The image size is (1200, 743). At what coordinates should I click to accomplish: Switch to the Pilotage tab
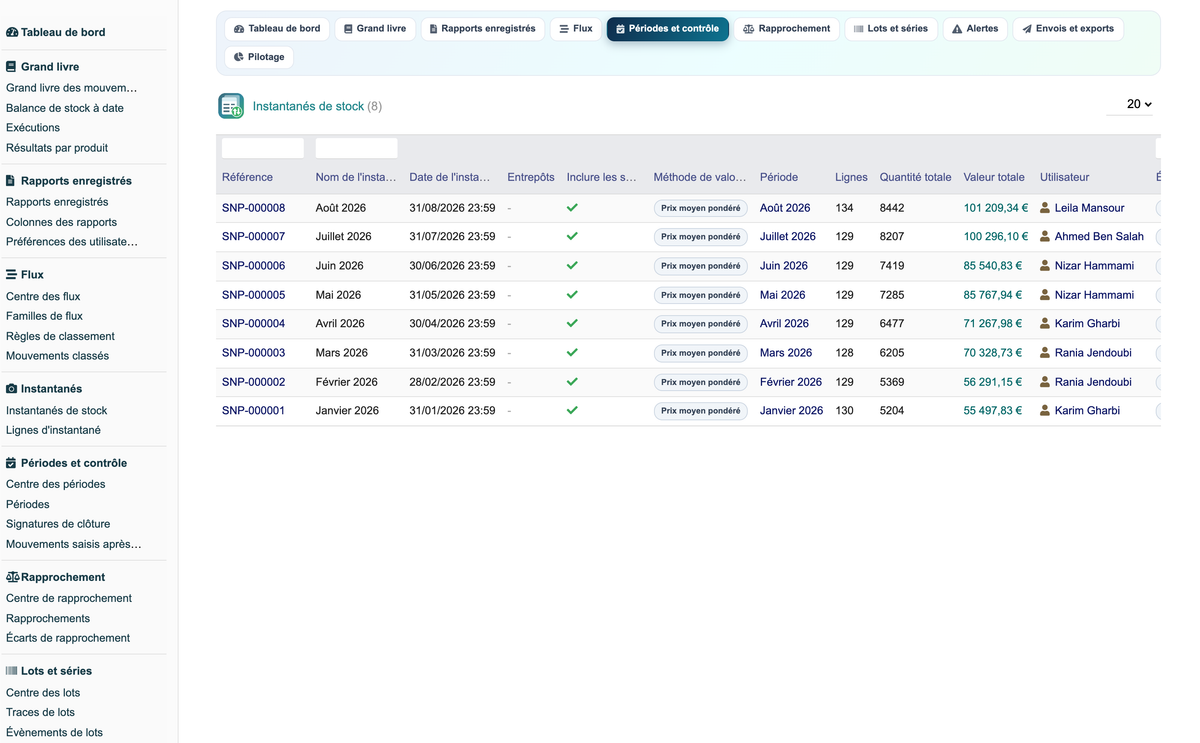(x=259, y=57)
